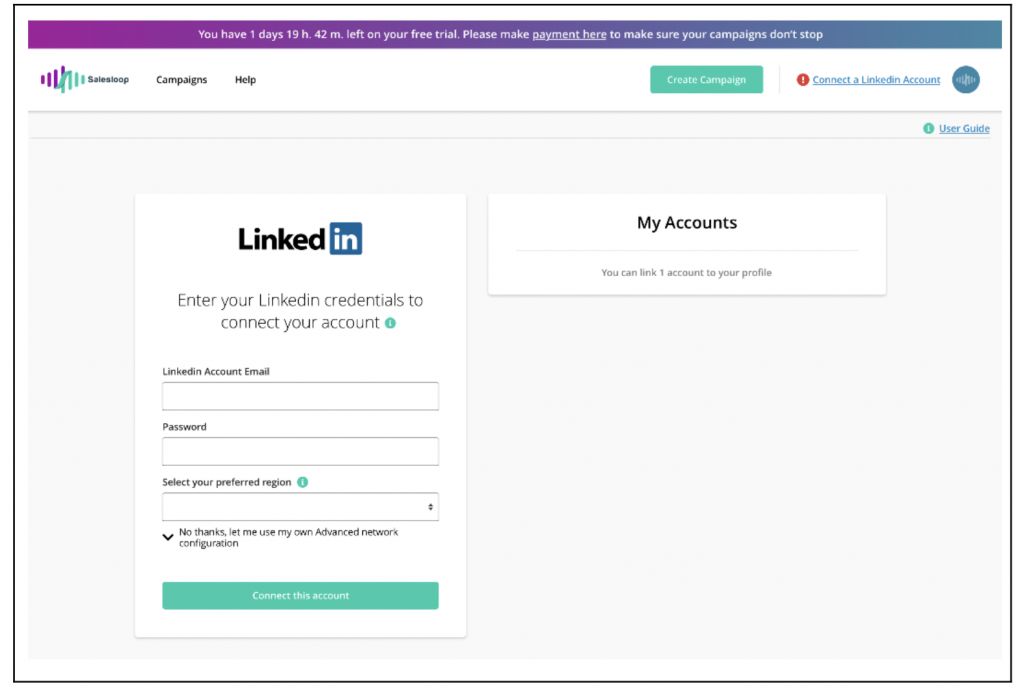Open the User Guide link
This screenshot has height=695, width=1024.
[x=963, y=128]
